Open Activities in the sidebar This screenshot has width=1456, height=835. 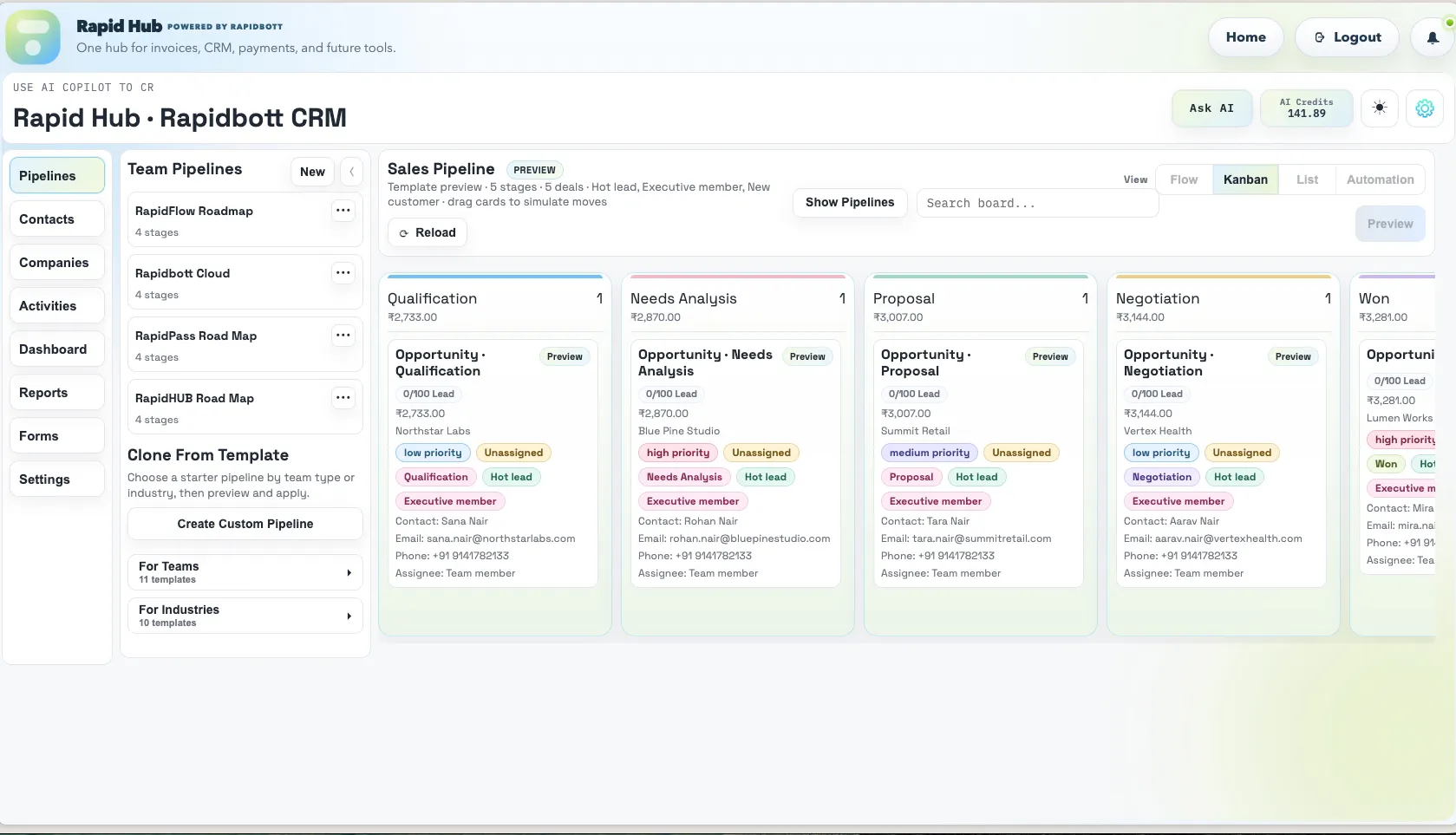point(57,305)
